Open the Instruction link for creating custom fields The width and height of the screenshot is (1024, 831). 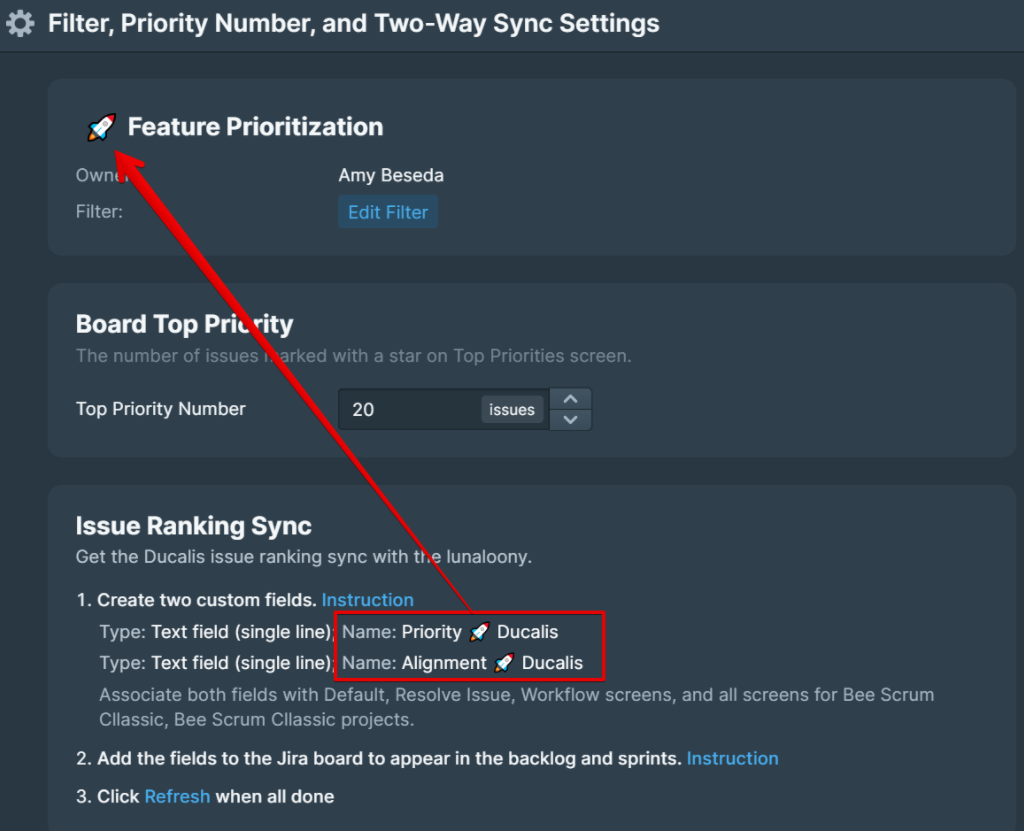(x=368, y=600)
